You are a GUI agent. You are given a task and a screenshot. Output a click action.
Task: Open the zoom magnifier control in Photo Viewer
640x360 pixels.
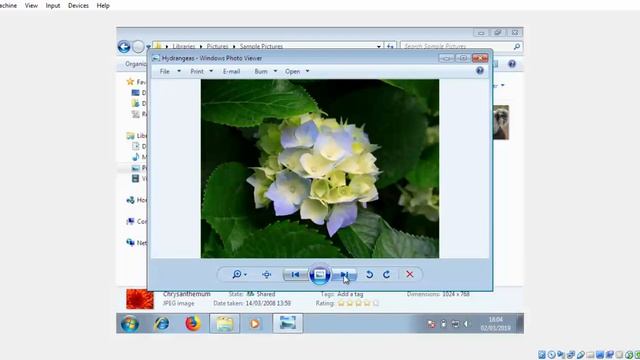pos(239,275)
